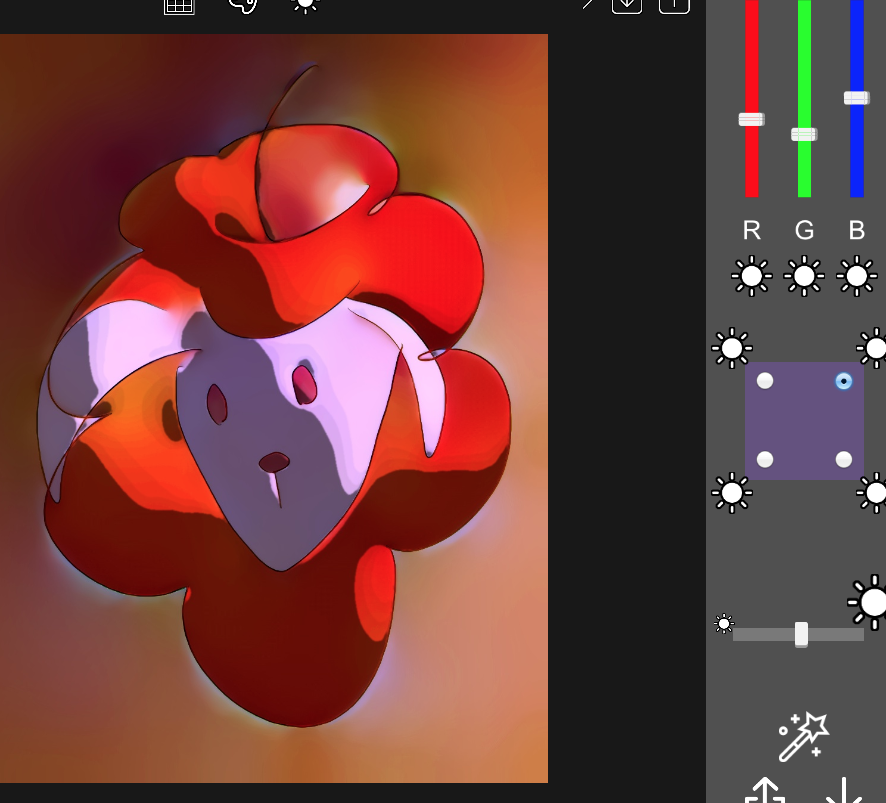
Task: Click the download arrow icon below magic wand
Action: [x=844, y=791]
